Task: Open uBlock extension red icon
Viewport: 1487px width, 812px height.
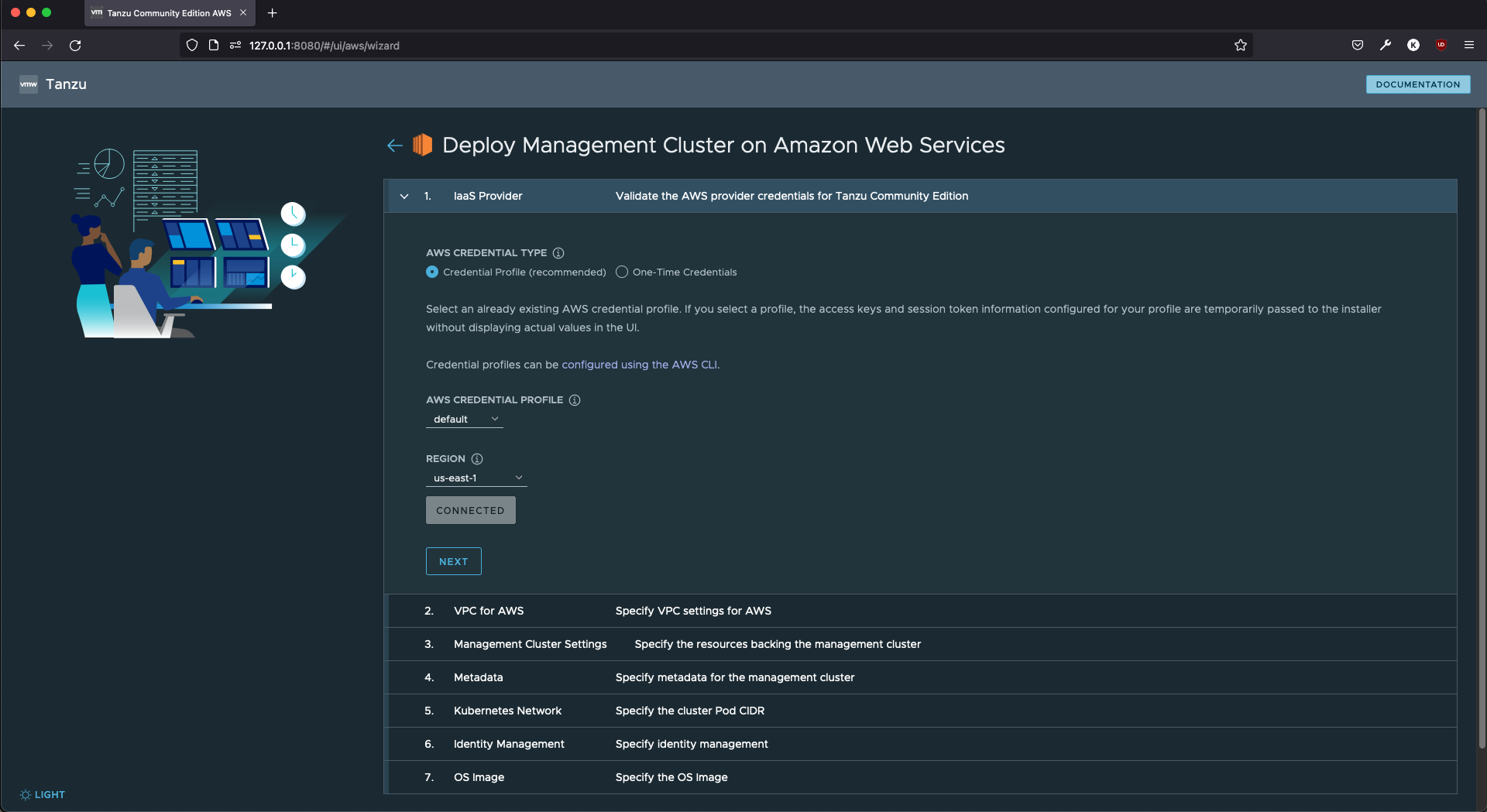Action: tap(1441, 45)
